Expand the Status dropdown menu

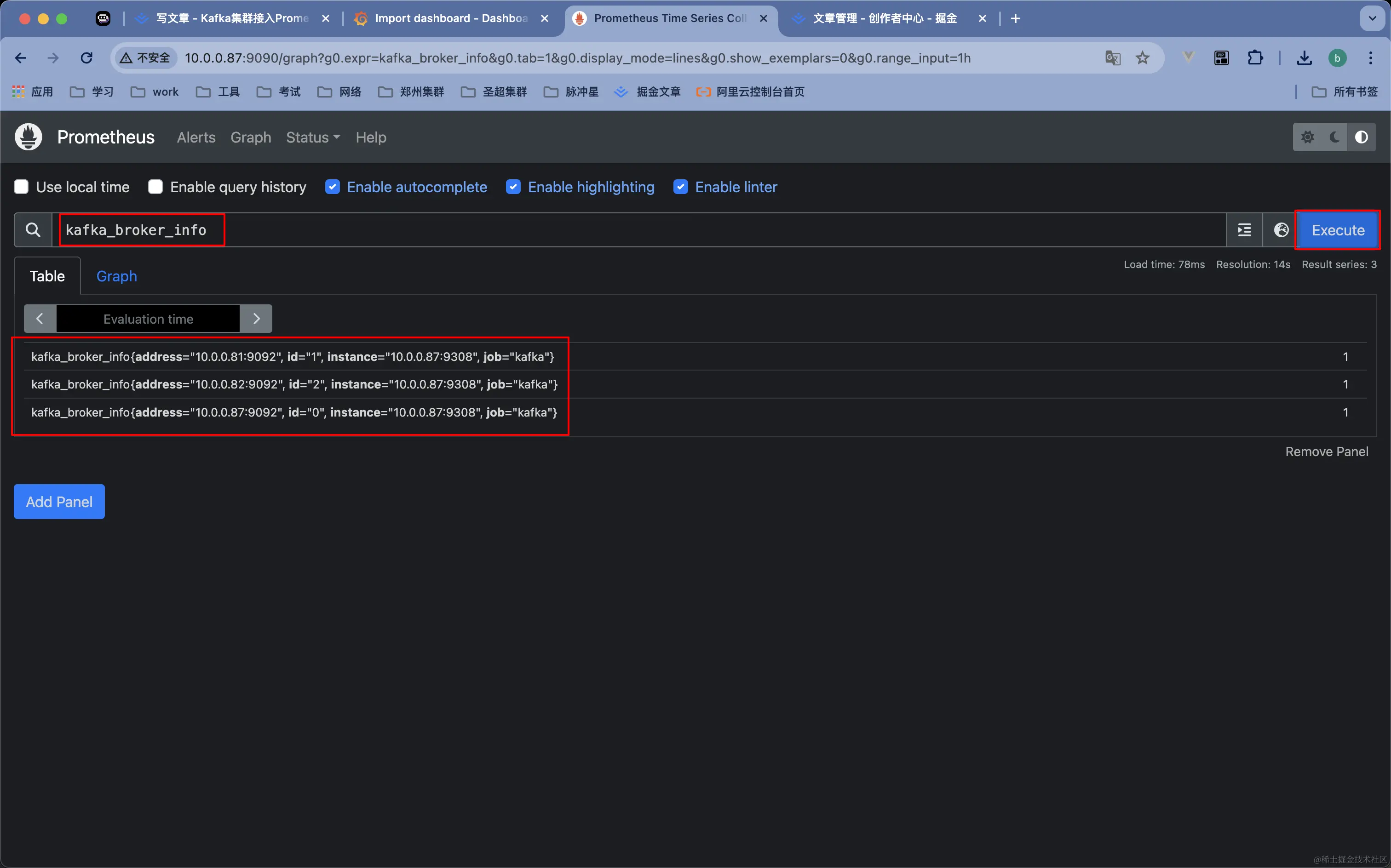[313, 137]
